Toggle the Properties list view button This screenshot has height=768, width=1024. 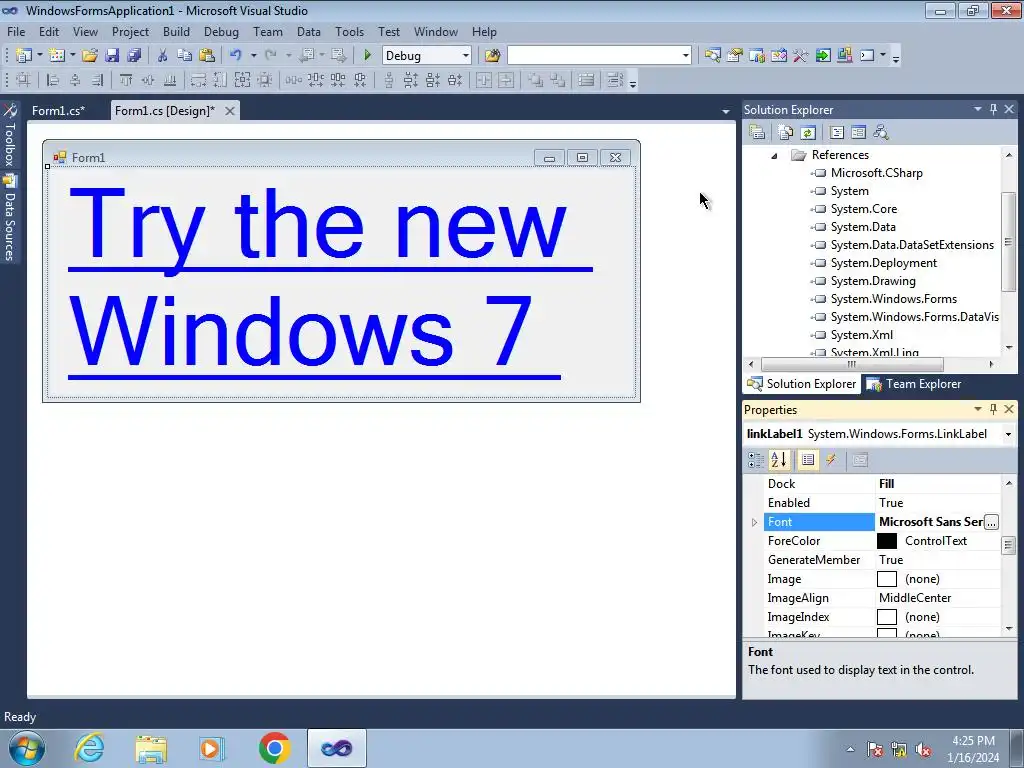coord(808,460)
